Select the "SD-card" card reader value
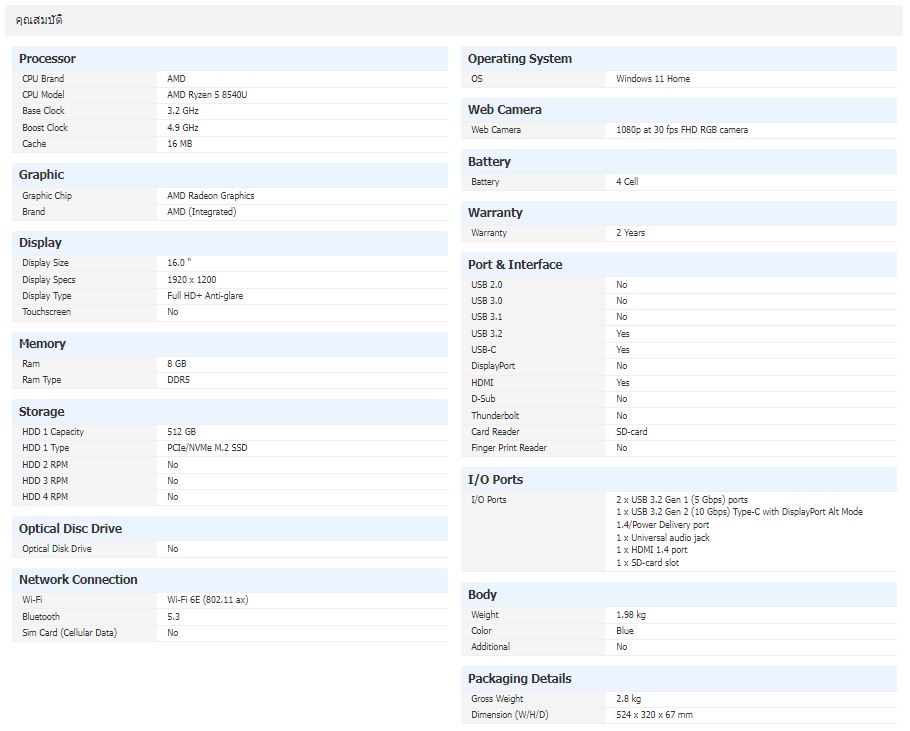This screenshot has height=731, width=910. (x=632, y=432)
